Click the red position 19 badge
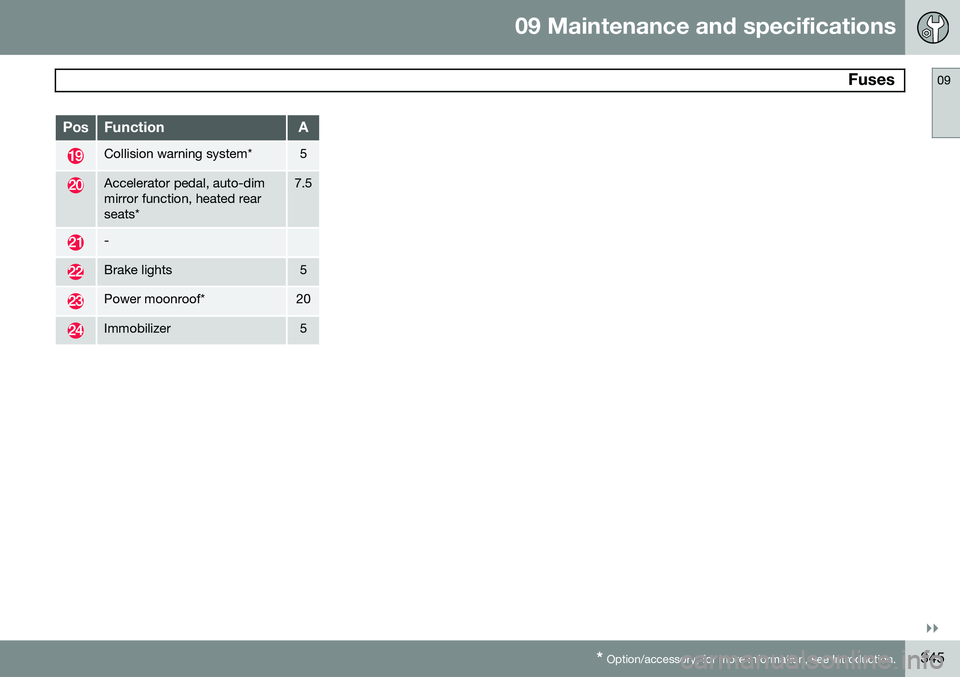The width and height of the screenshot is (960, 677). pyautogui.click(x=75, y=156)
